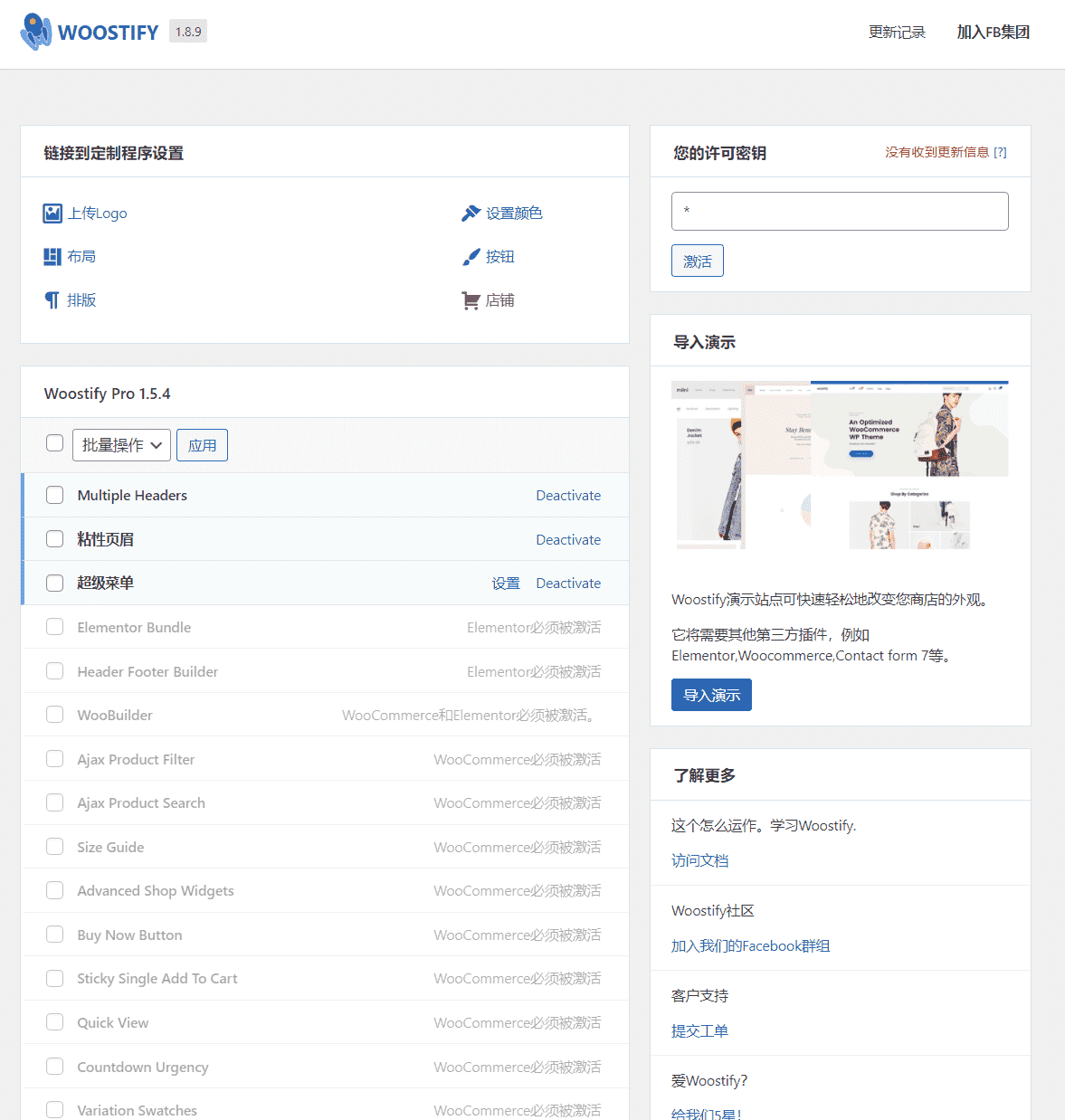The width and height of the screenshot is (1065, 1120).
Task: Click the 应用 button
Action: 202,445
